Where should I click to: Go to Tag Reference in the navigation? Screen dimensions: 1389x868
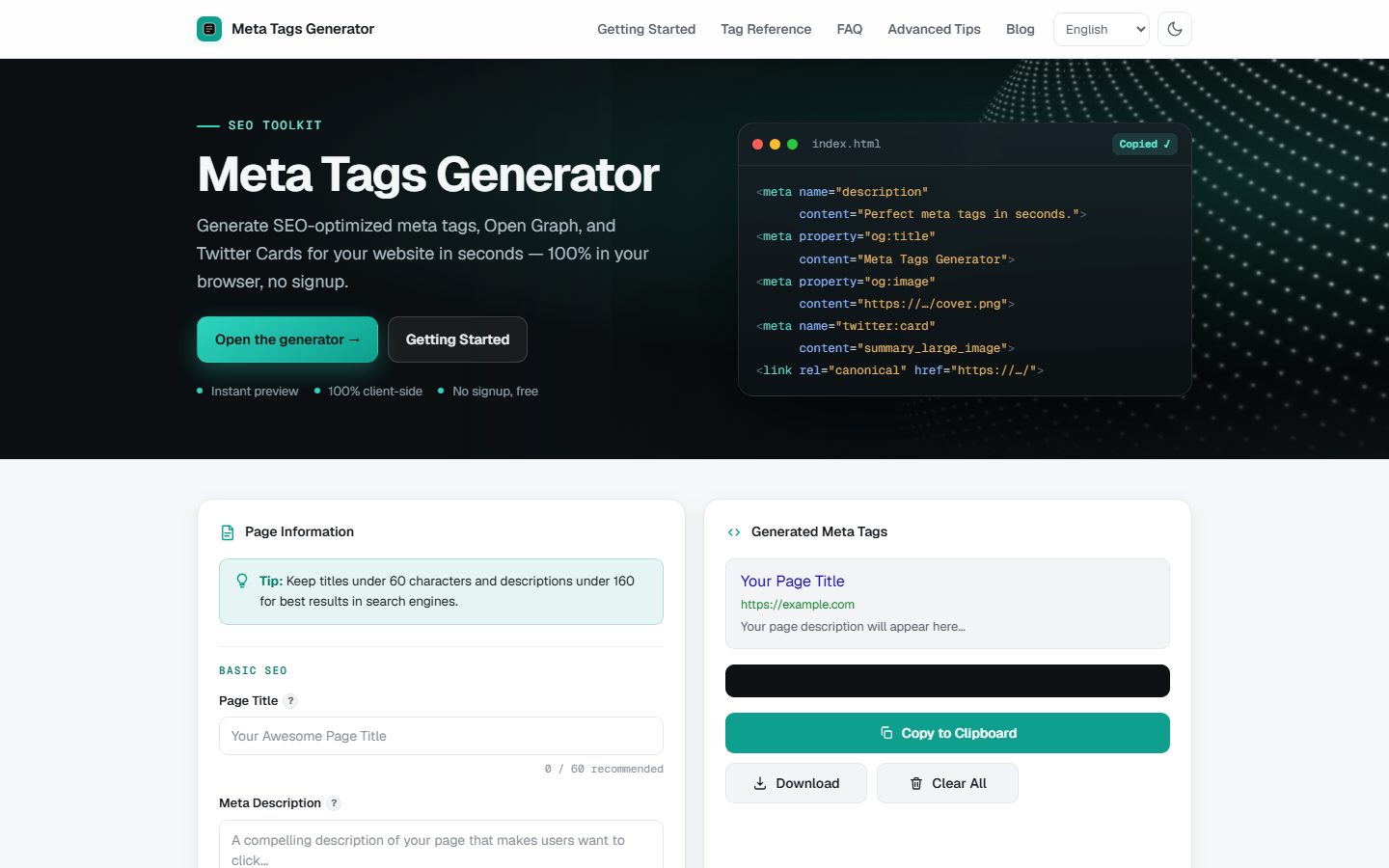(x=766, y=29)
